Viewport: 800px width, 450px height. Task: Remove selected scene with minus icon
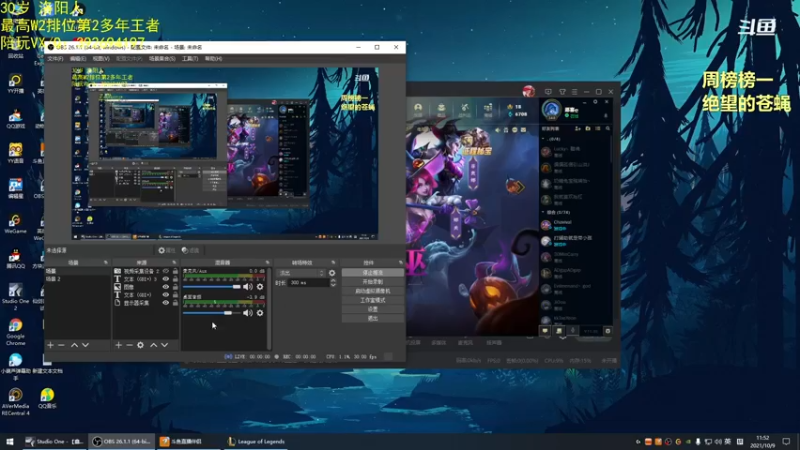coord(61,345)
